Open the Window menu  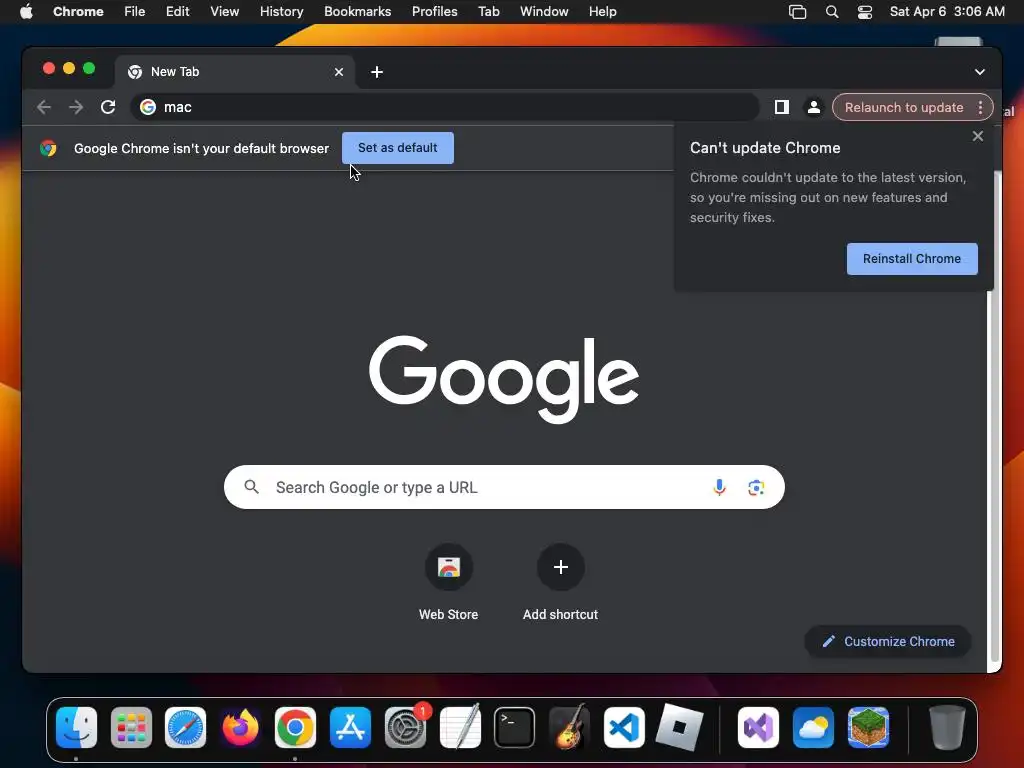tap(544, 12)
